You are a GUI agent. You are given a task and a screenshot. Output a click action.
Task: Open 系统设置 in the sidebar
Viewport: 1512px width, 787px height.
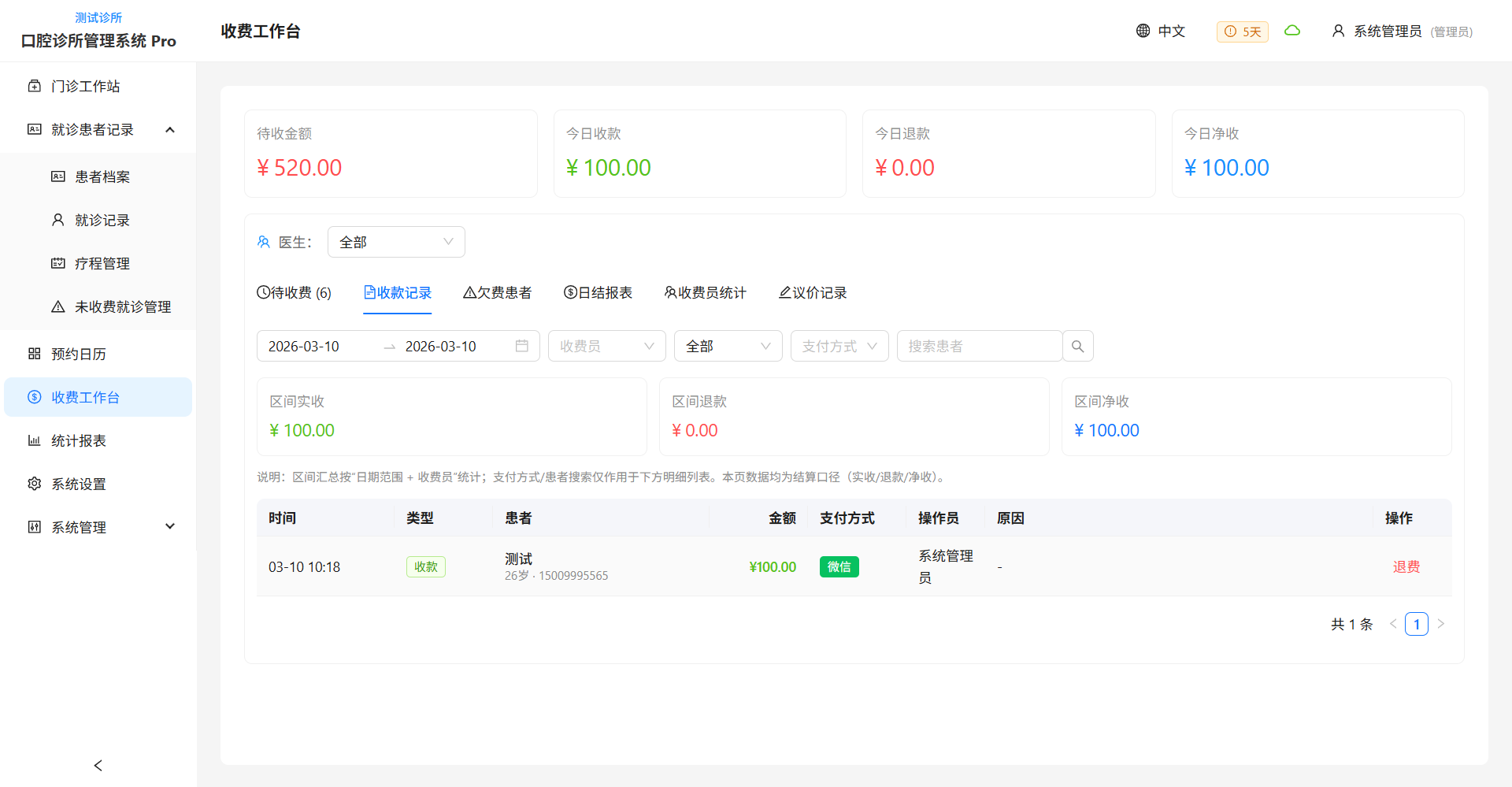[x=79, y=484]
